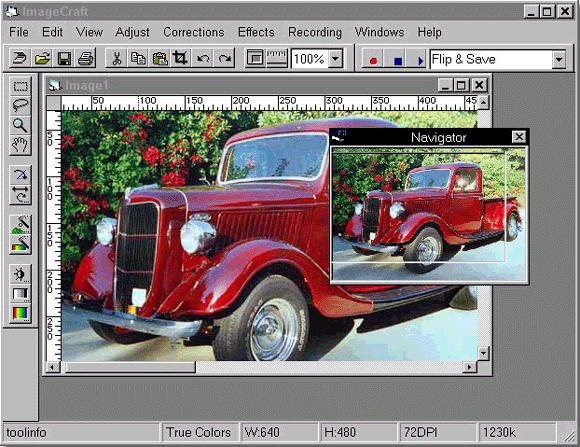The image size is (580, 447).
Task: Open the View menu
Action: (x=89, y=32)
